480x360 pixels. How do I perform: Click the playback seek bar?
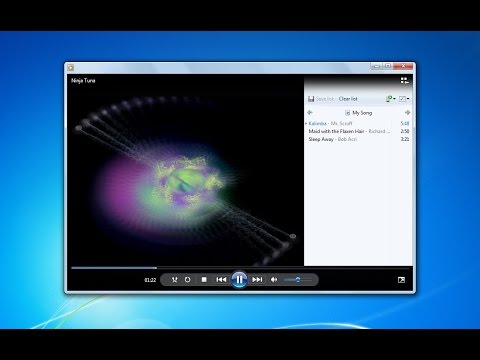[x=240, y=268]
